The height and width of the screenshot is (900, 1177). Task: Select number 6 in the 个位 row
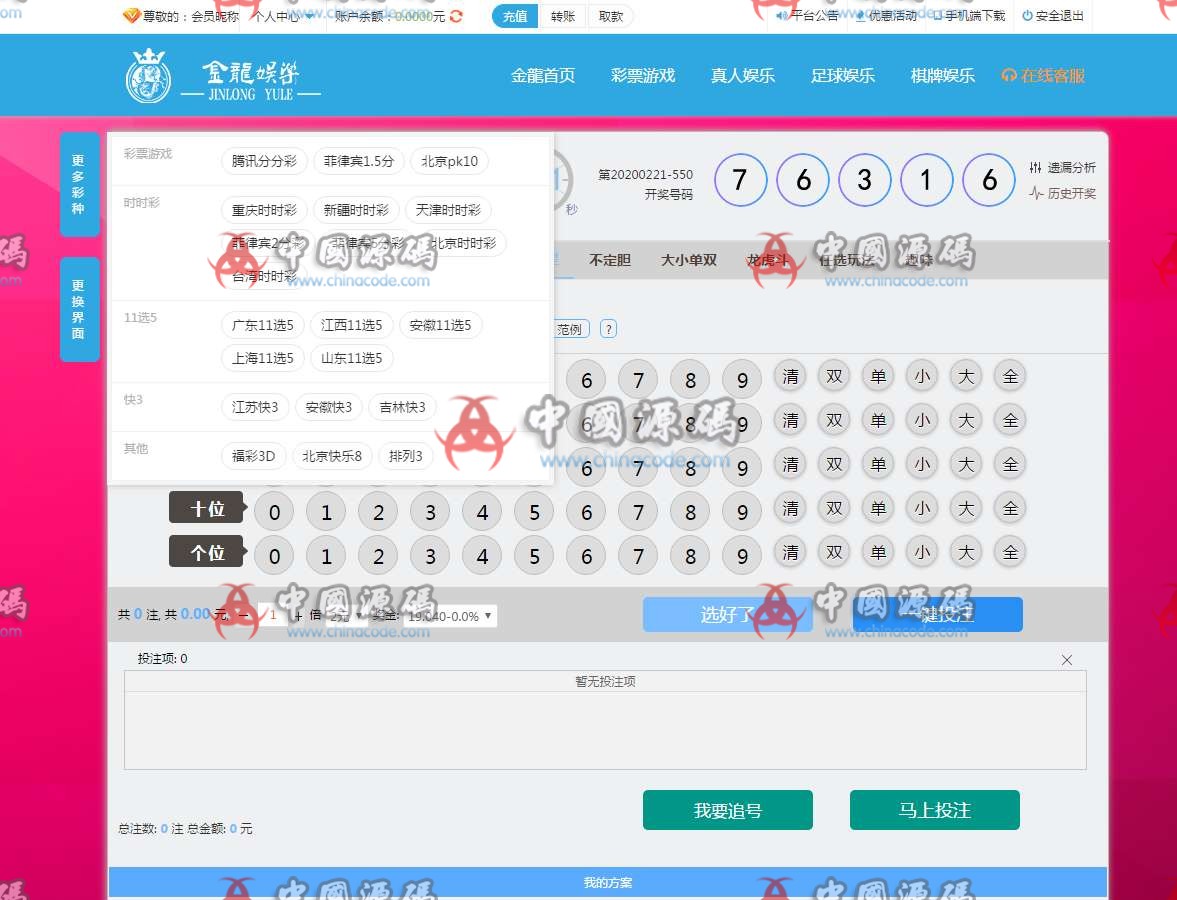(586, 556)
